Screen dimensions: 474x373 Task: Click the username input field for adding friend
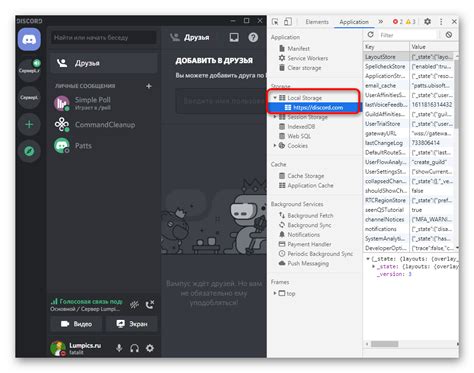click(x=221, y=101)
